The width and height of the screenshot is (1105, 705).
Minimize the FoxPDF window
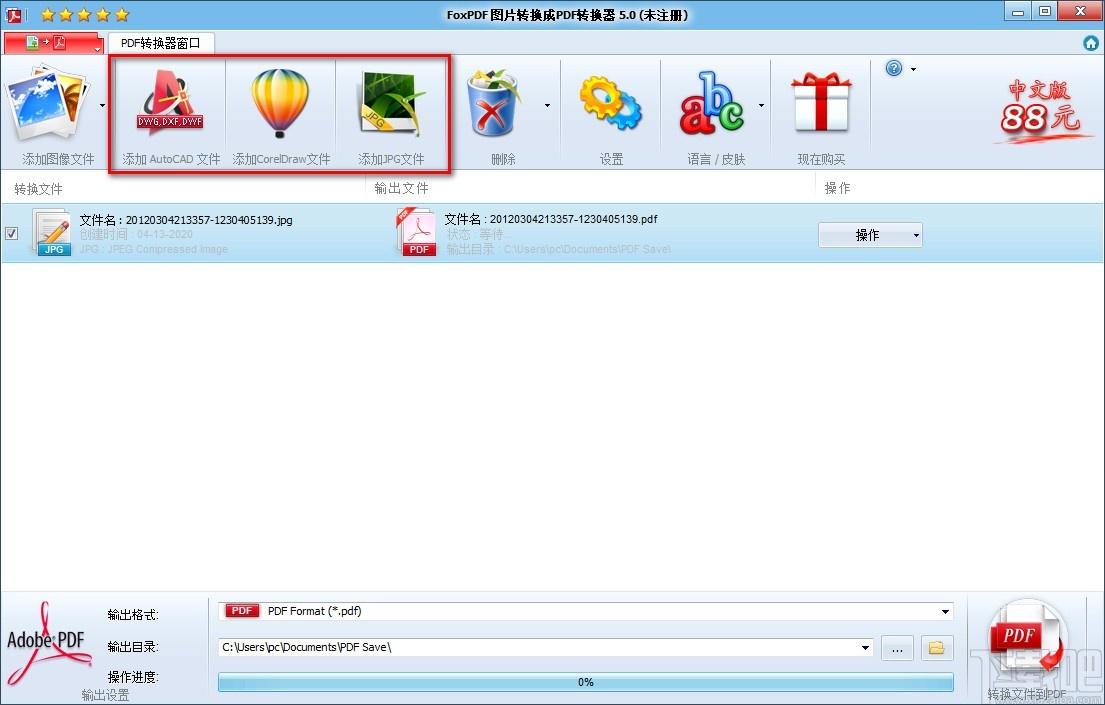1018,11
